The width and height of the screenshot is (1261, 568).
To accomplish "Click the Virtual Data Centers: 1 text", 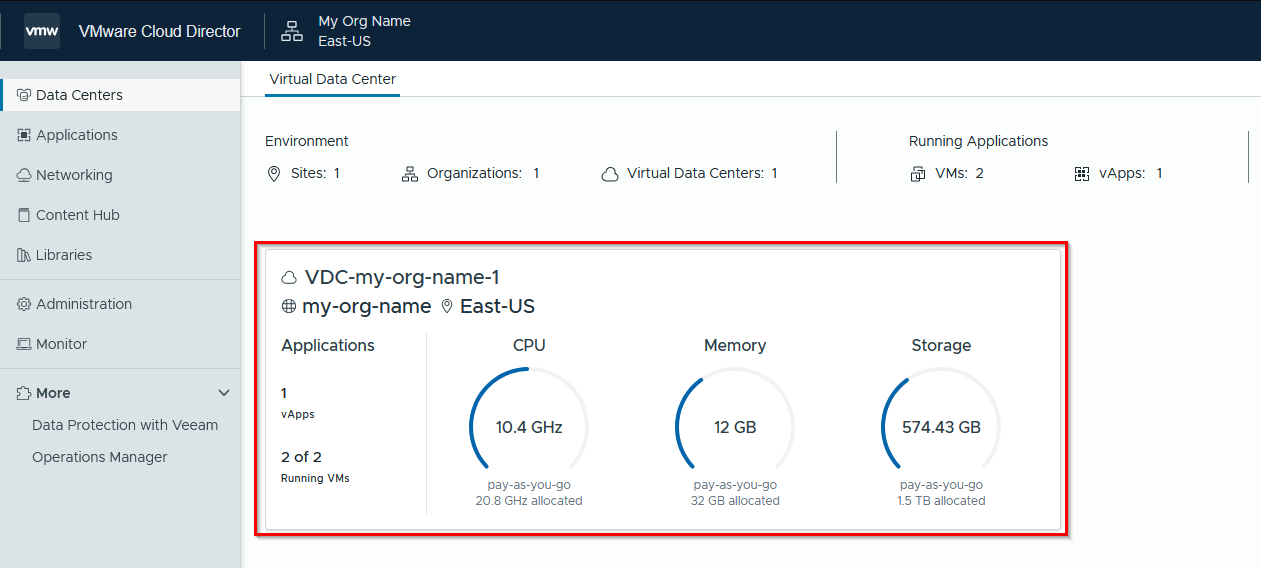I will pyautogui.click(x=702, y=173).
